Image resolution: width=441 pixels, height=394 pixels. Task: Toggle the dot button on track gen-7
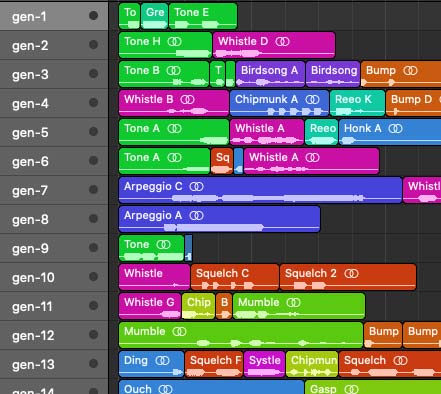[94, 189]
